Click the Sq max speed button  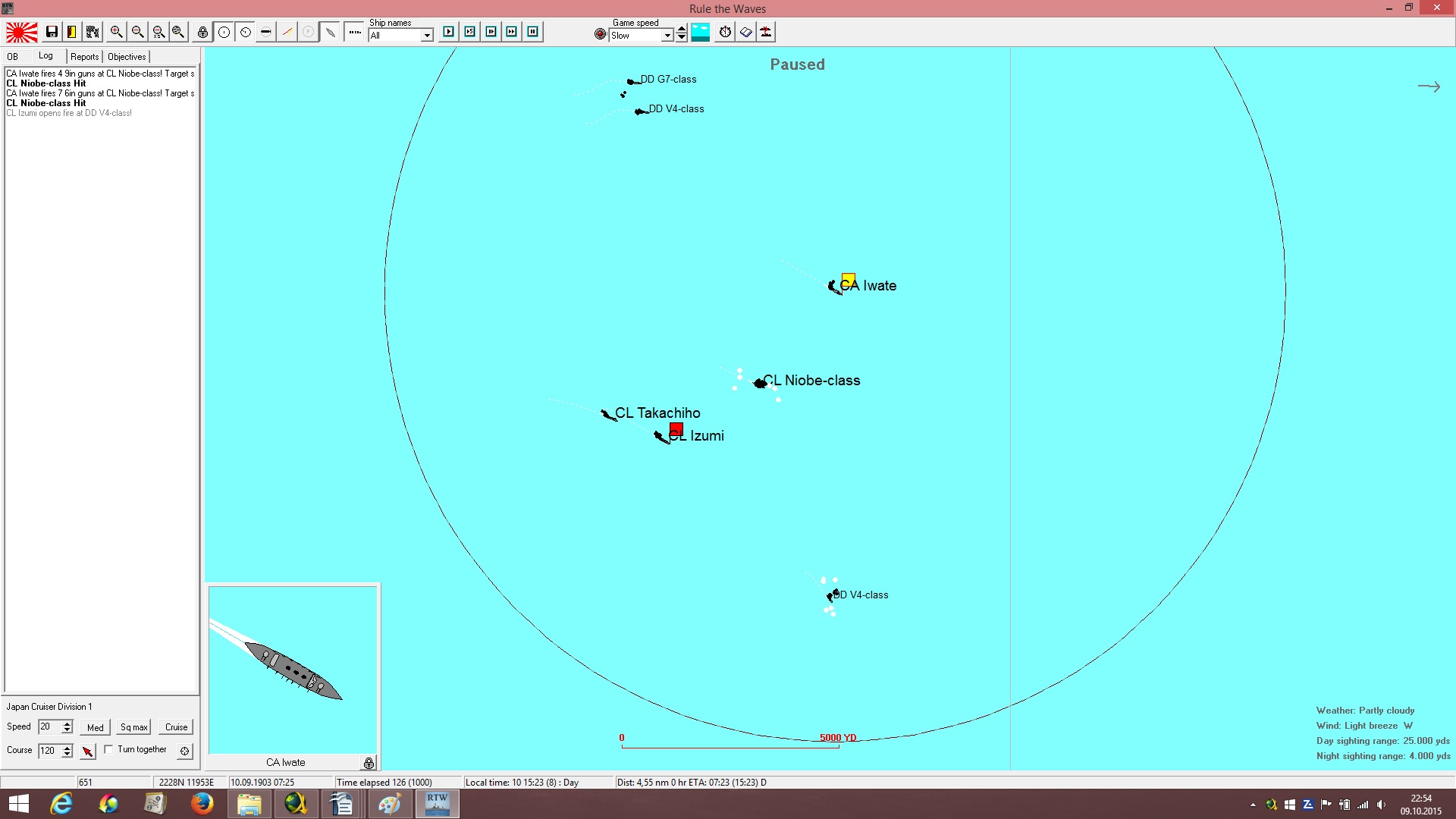click(134, 727)
